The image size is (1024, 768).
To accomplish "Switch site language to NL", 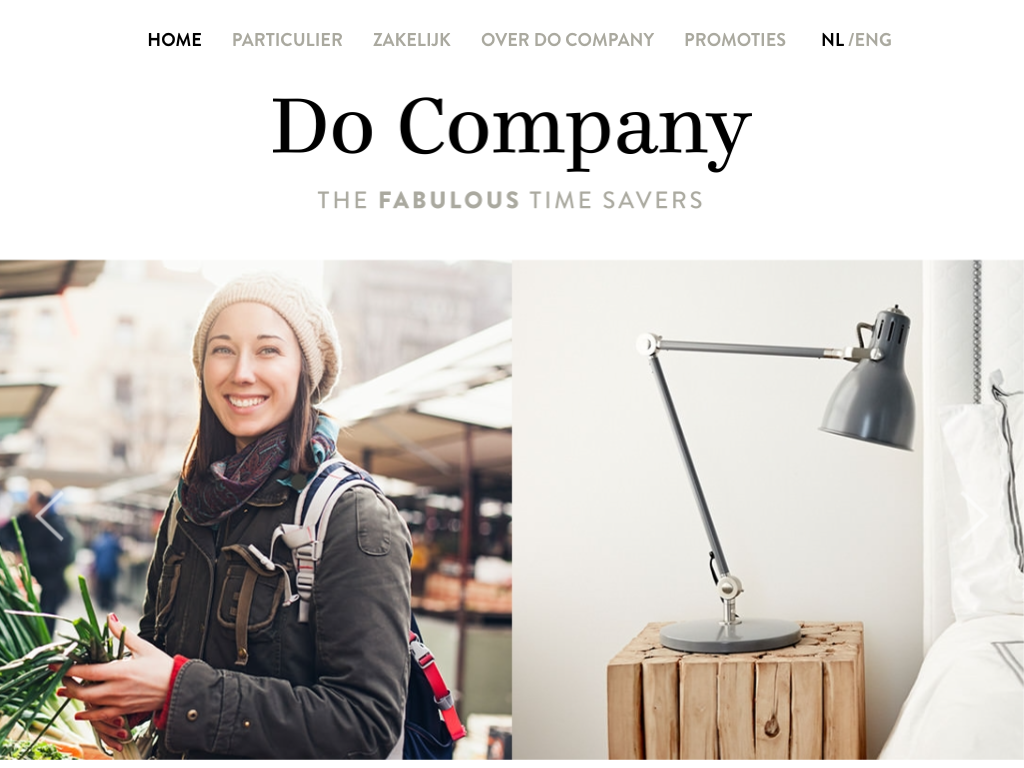I will pos(833,40).
